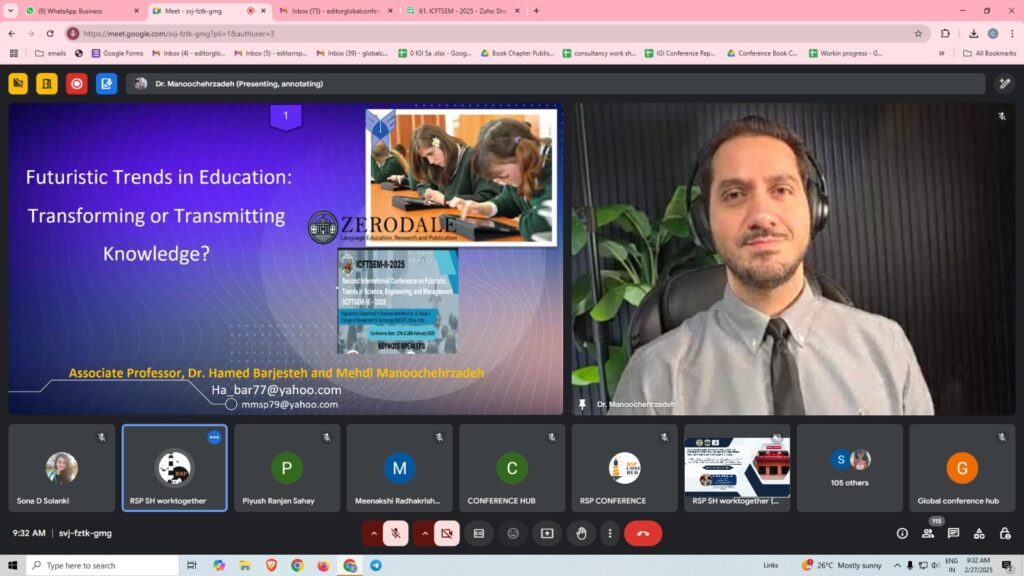Image resolution: width=1024 pixels, height=576 pixels.
Task: Turn on the camera in Meet
Action: [446, 533]
